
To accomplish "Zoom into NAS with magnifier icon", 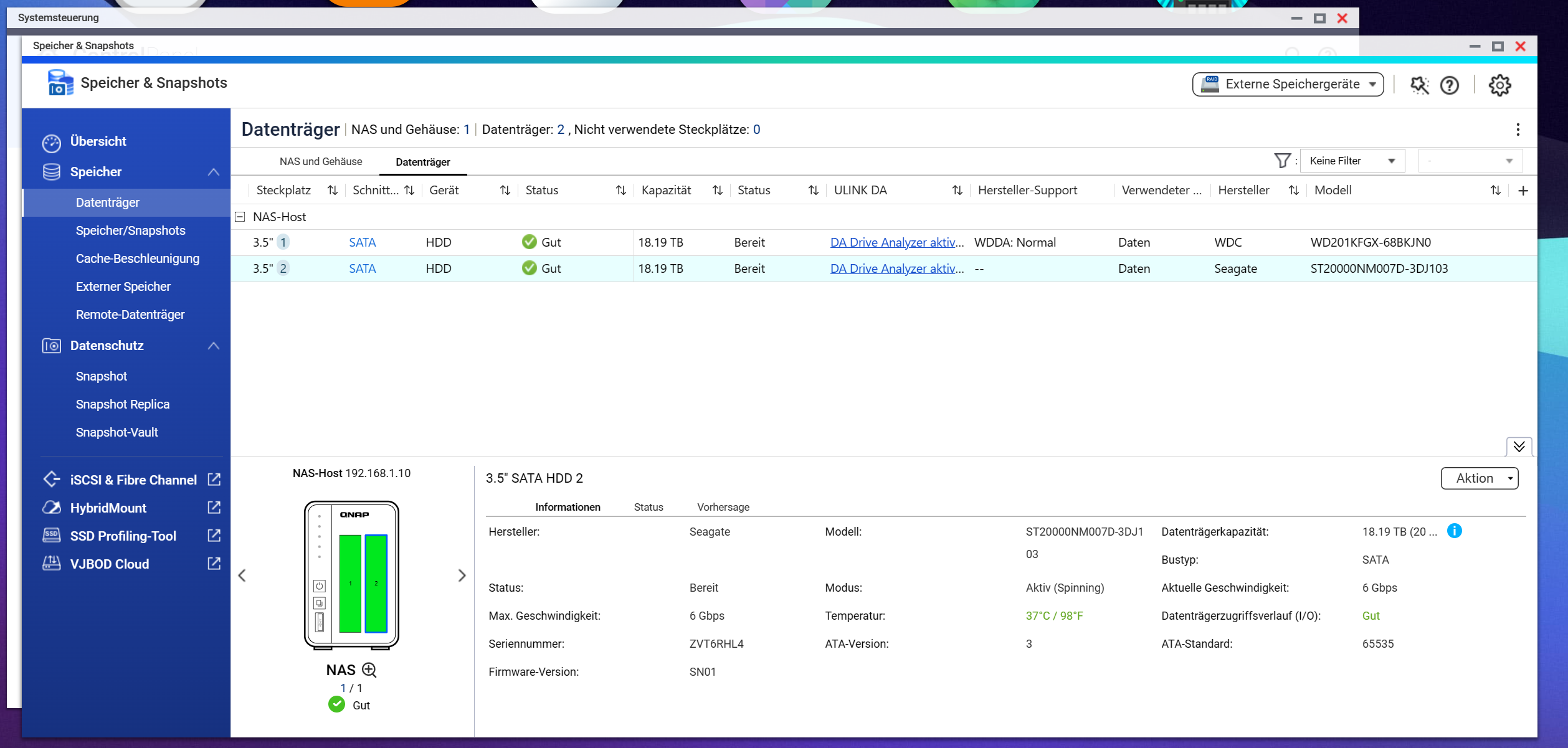I will [369, 670].
